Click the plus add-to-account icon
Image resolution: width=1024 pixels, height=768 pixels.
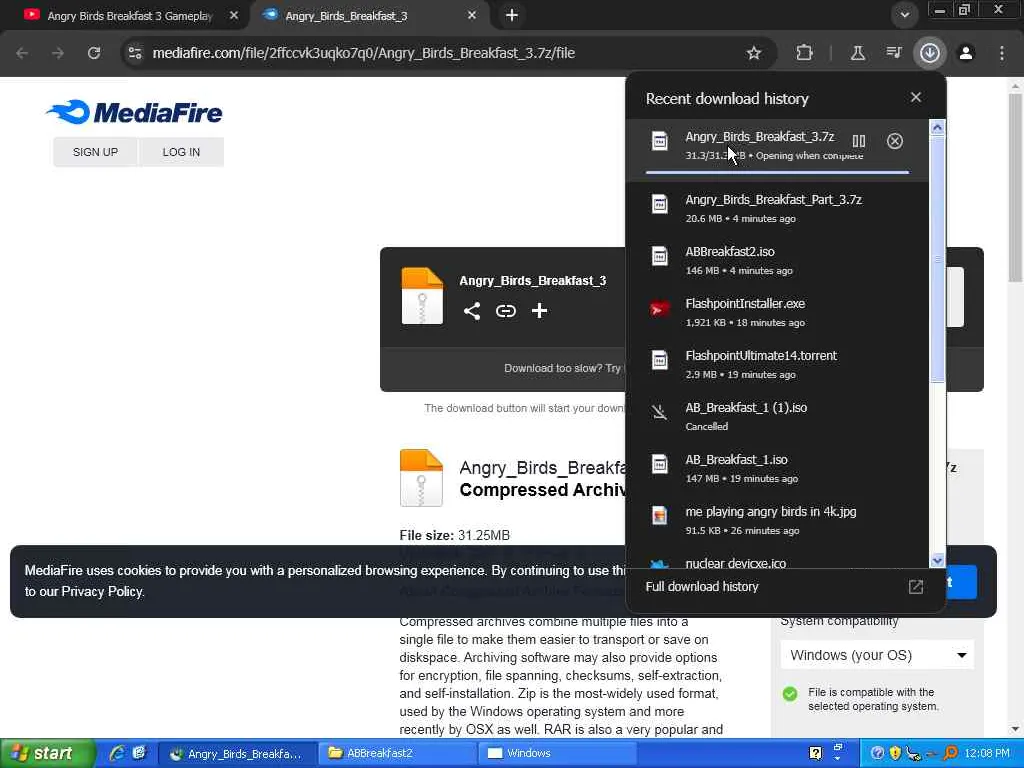(539, 311)
